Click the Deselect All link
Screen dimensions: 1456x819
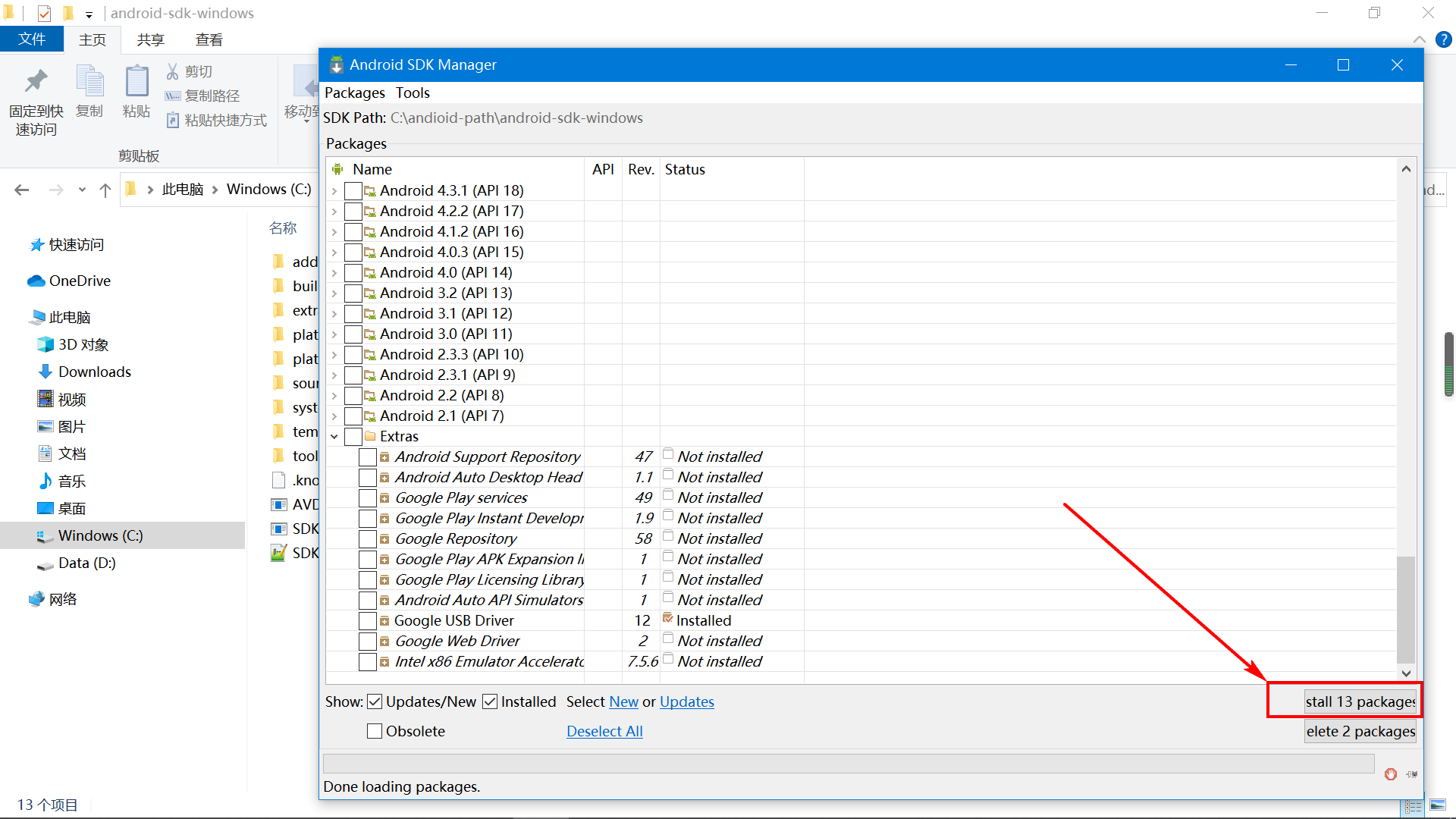click(x=604, y=731)
